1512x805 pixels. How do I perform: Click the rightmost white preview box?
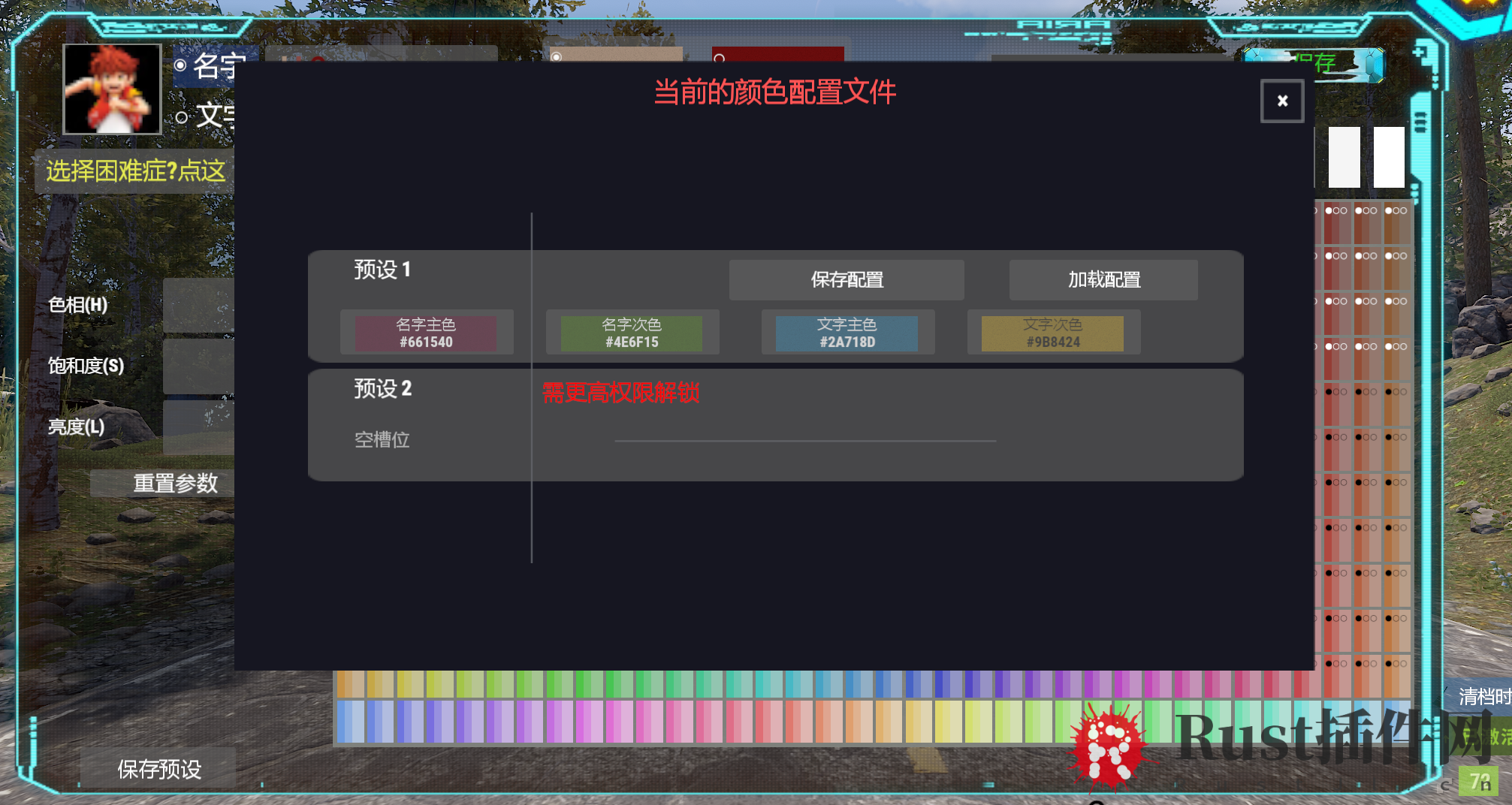point(1389,157)
